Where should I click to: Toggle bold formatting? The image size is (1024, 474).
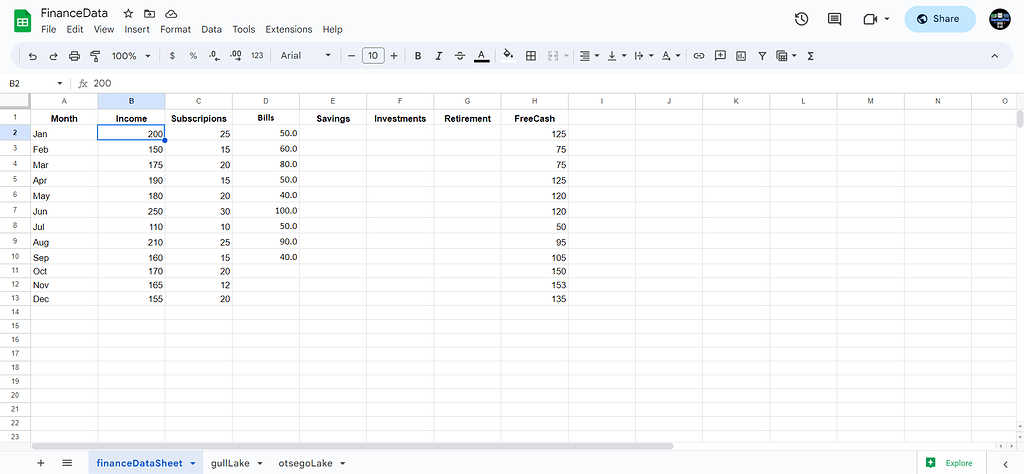click(418, 56)
